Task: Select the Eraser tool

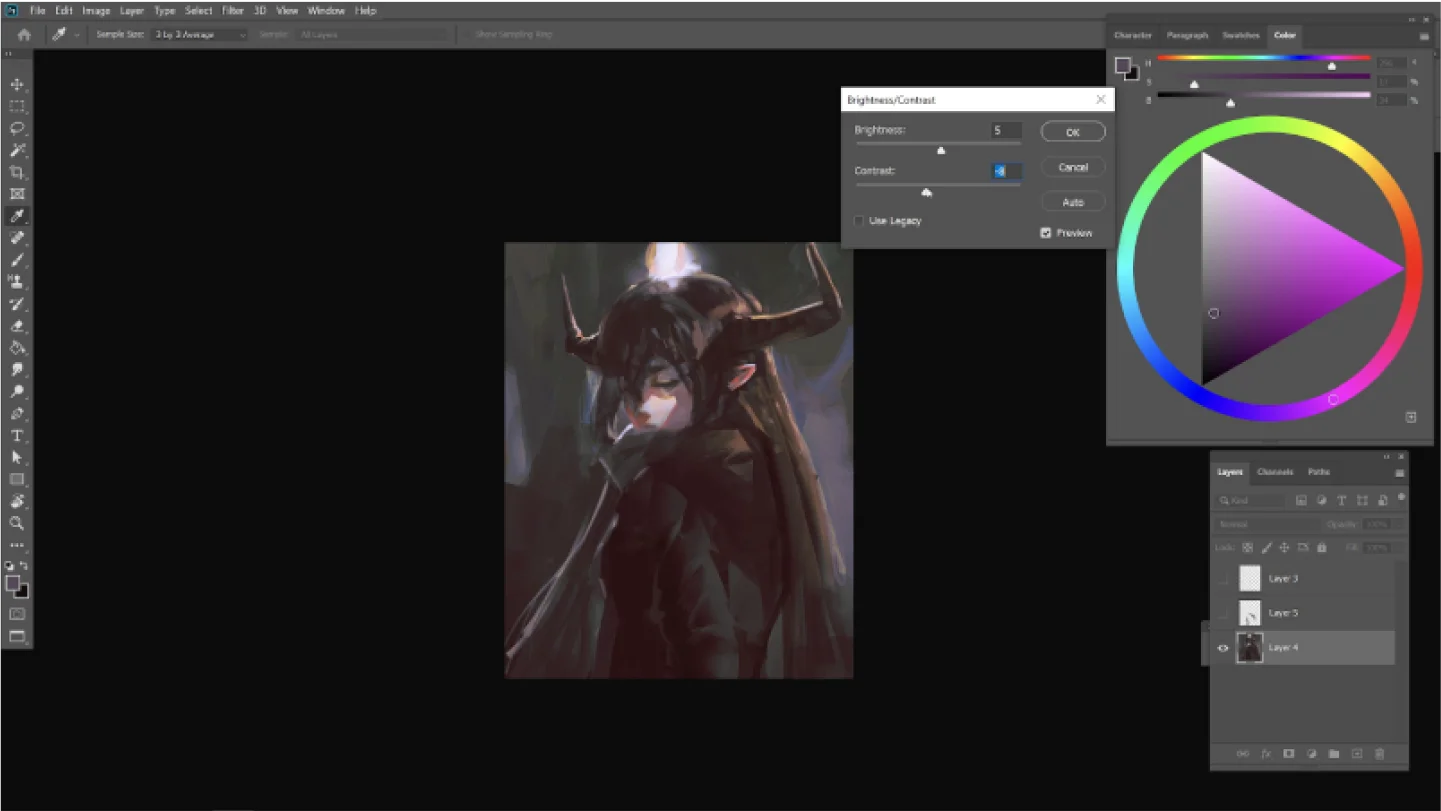Action: [17, 326]
